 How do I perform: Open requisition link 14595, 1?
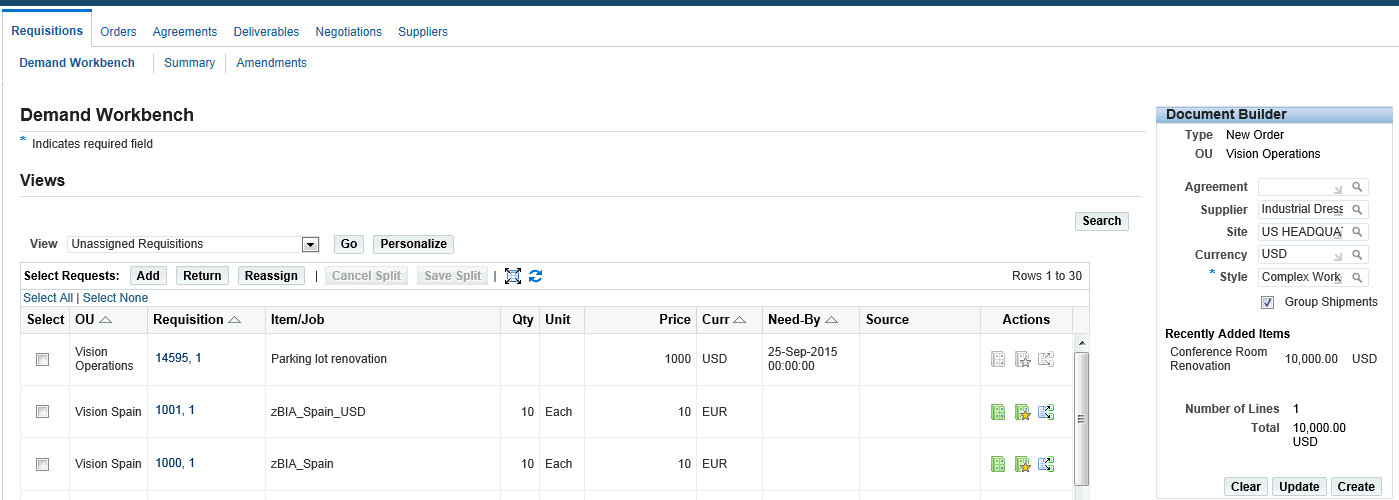tap(178, 358)
